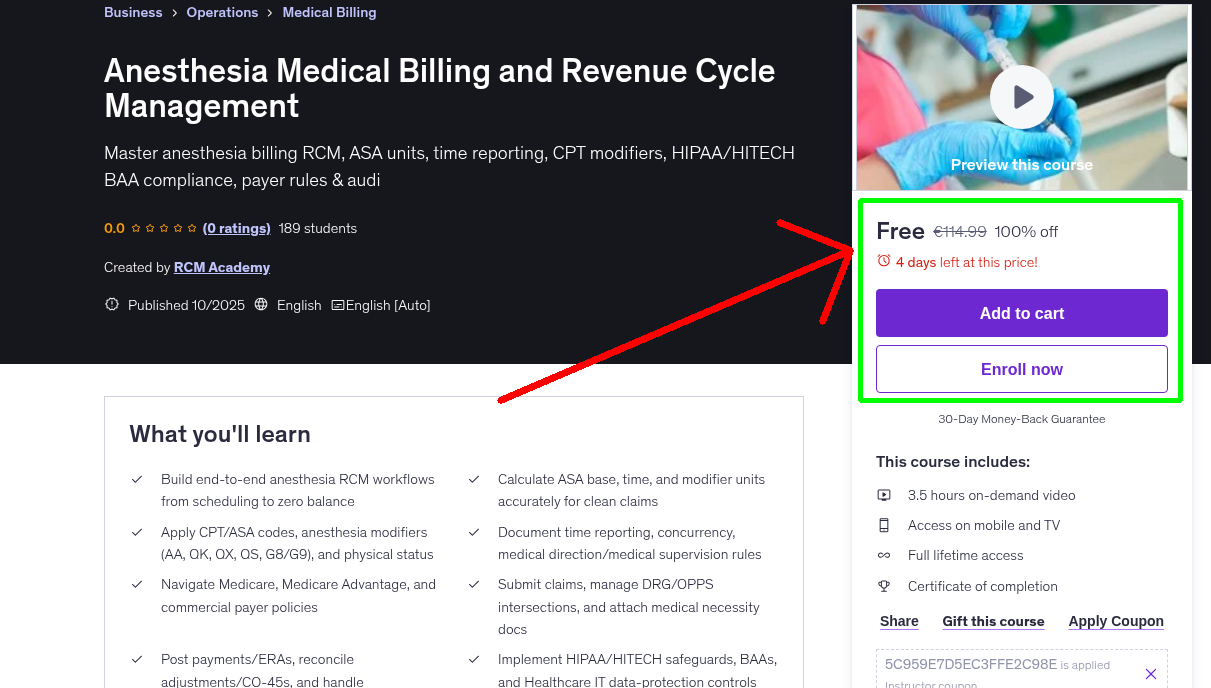
Task: Gift this course to someone
Action: (993, 621)
